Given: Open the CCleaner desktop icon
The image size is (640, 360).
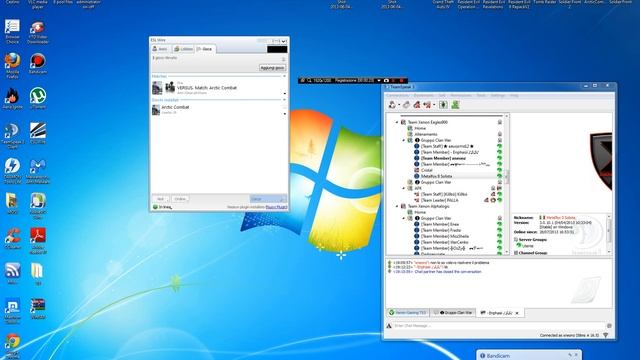Looking at the screenshot, I should pyautogui.click(x=12, y=238).
